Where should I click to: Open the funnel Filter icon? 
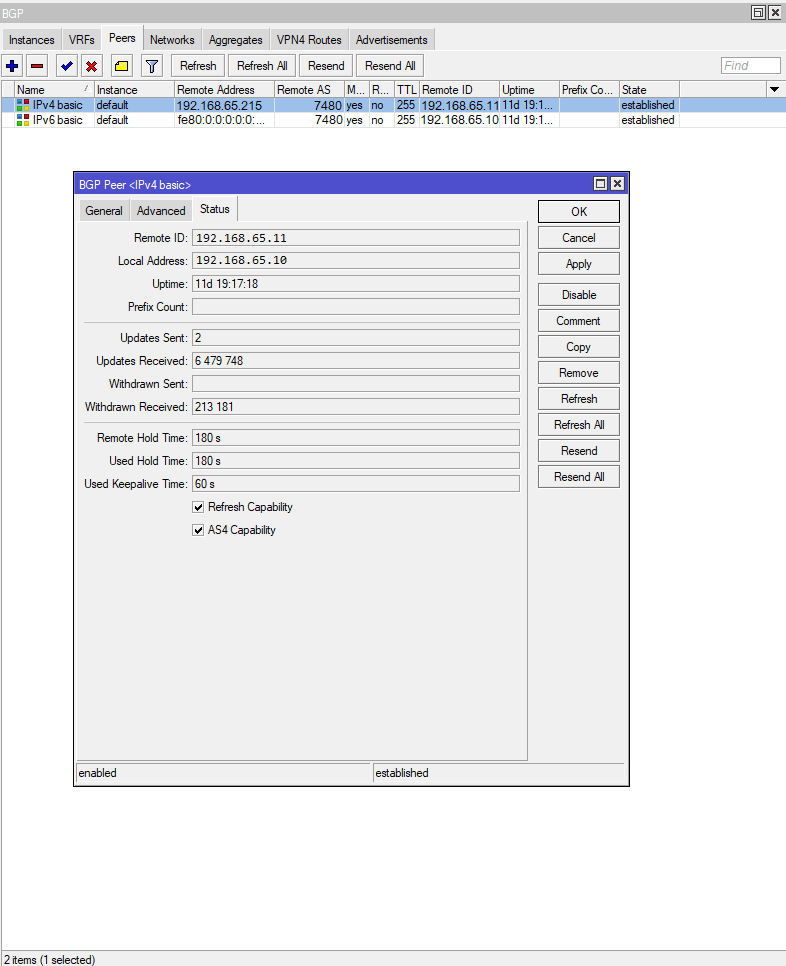coord(151,66)
